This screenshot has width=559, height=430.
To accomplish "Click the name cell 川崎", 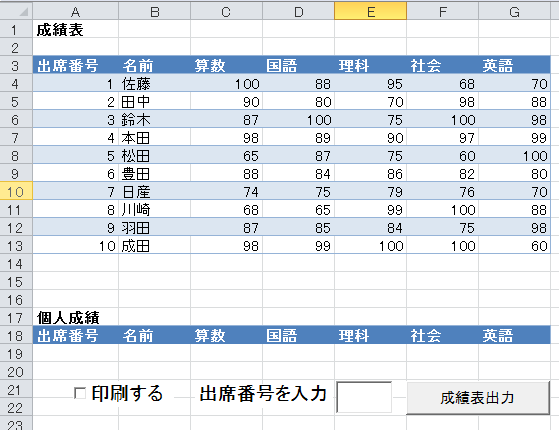I will (x=154, y=209).
